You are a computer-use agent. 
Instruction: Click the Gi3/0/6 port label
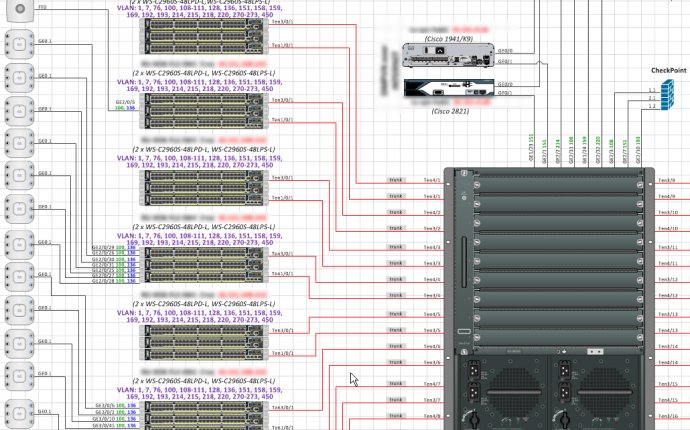point(105,405)
